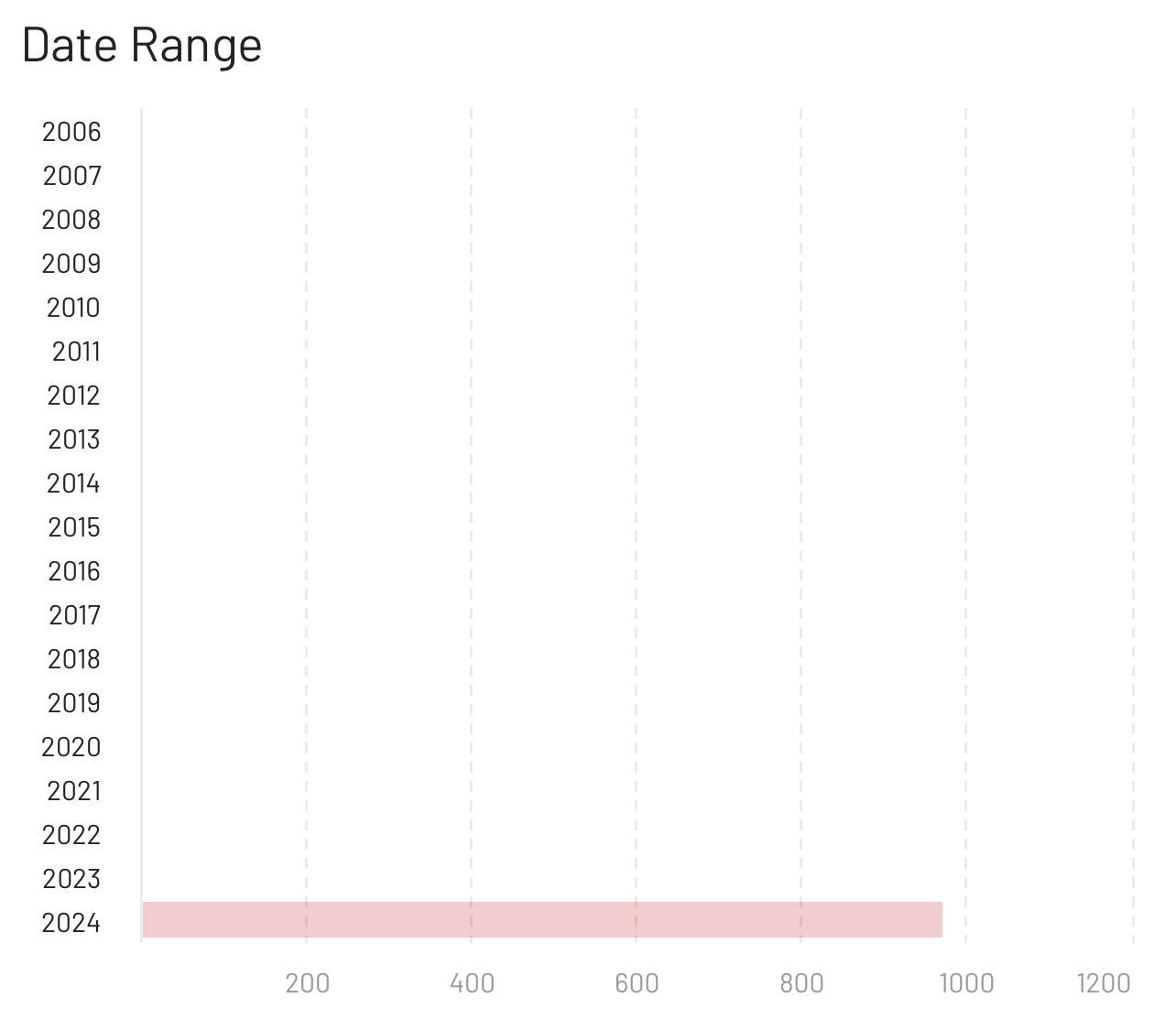The image size is (1176, 1030).
Task: Select the 2024 year label
Action: [x=71, y=923]
